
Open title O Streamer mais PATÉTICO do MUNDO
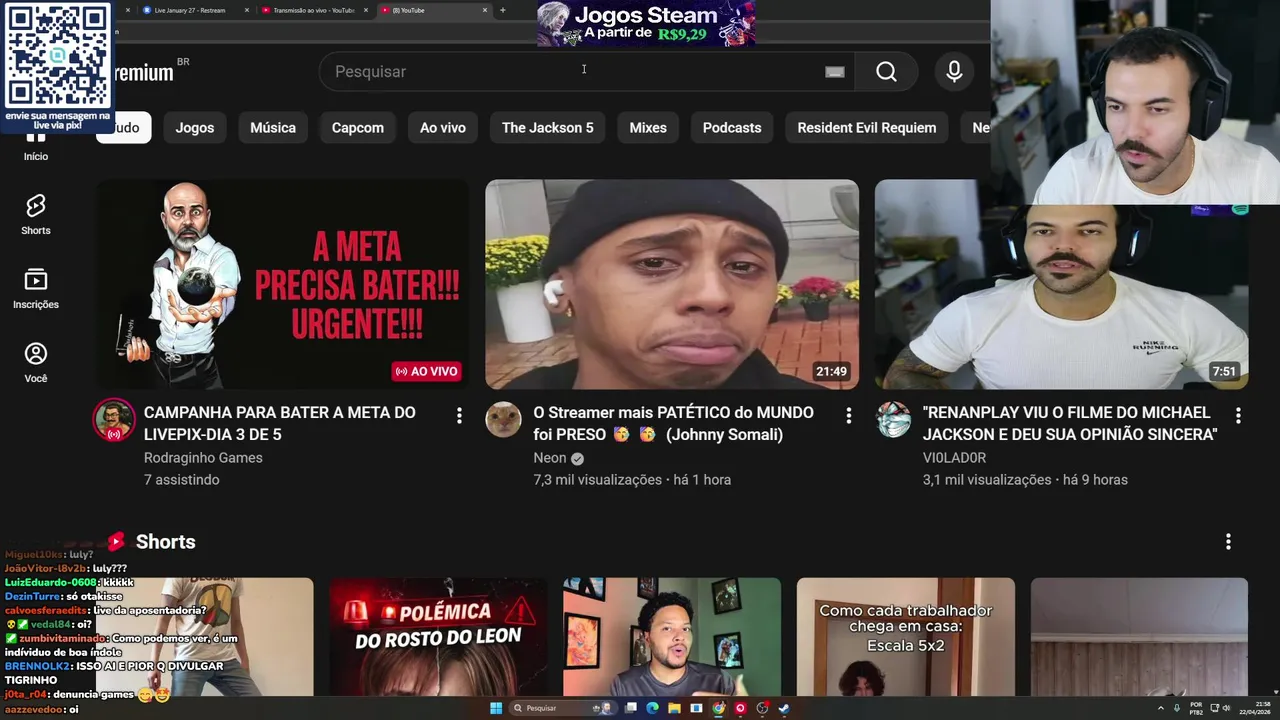[673, 423]
